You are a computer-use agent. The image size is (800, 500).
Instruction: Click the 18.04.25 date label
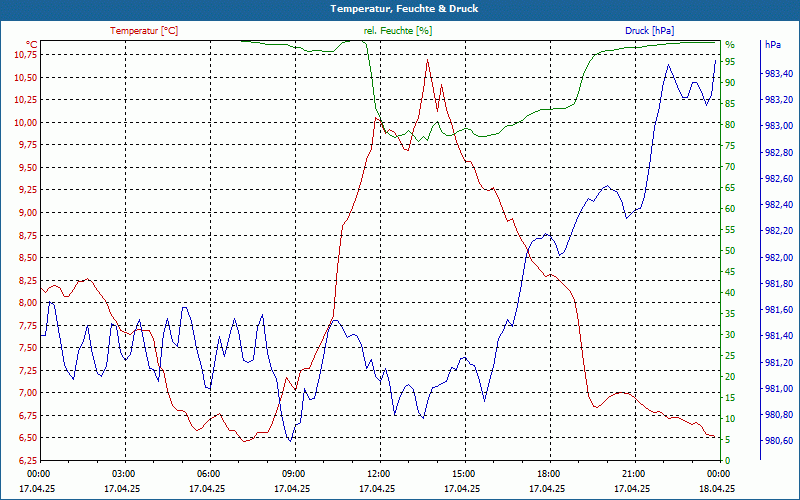(x=717, y=488)
